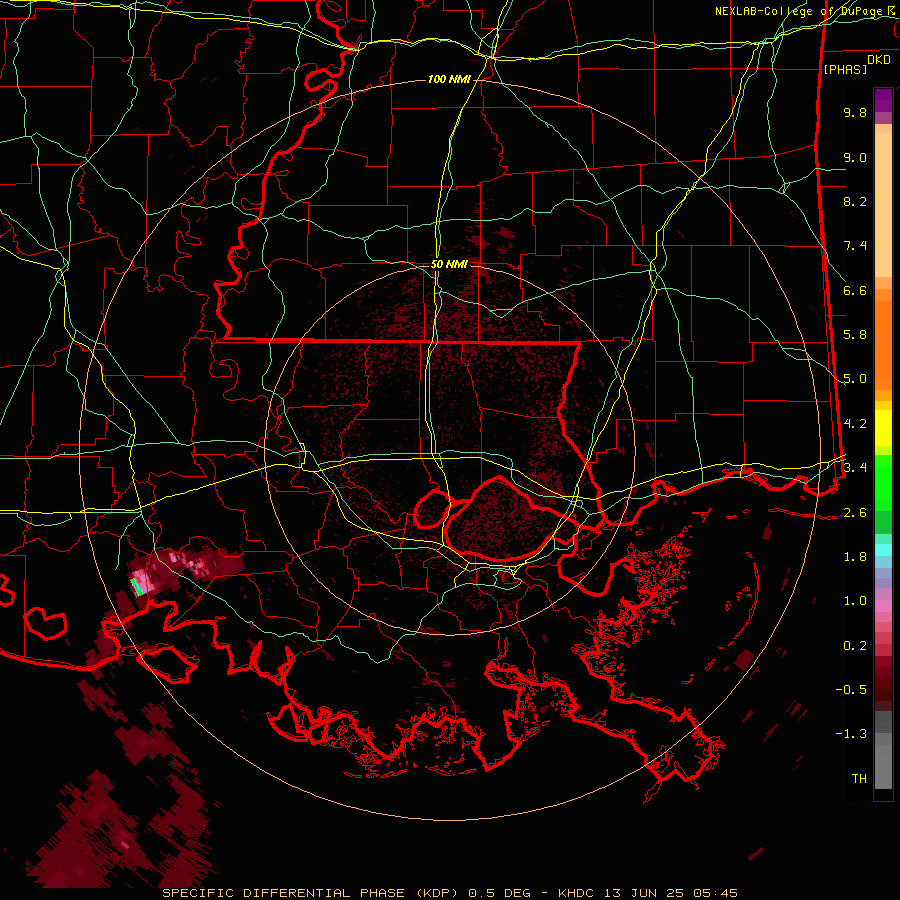Image resolution: width=900 pixels, height=900 pixels.
Task: Click the orange segment of the color bar
Action: click(883, 339)
